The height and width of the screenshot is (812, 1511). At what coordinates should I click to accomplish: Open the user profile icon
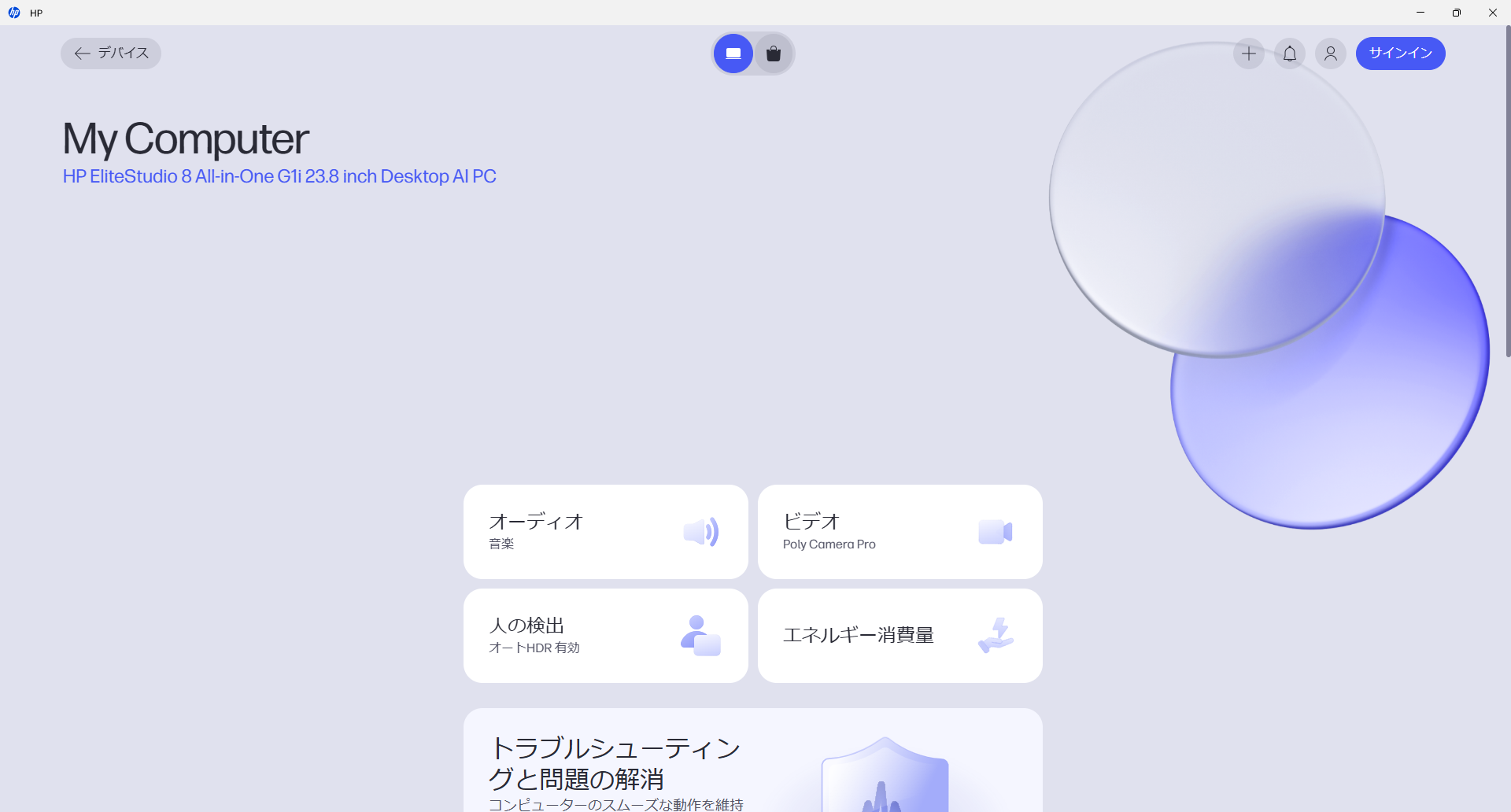pos(1330,54)
